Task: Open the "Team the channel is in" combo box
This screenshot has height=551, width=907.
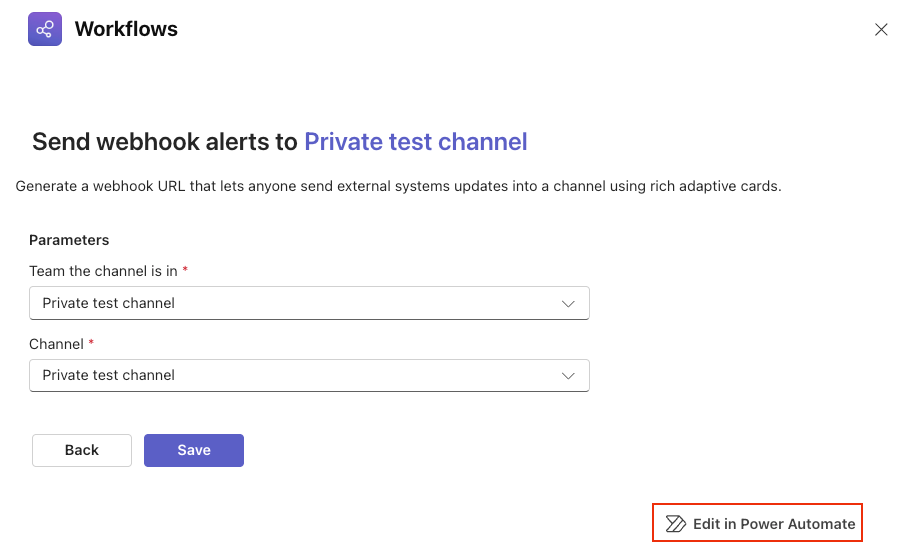Action: point(300,303)
